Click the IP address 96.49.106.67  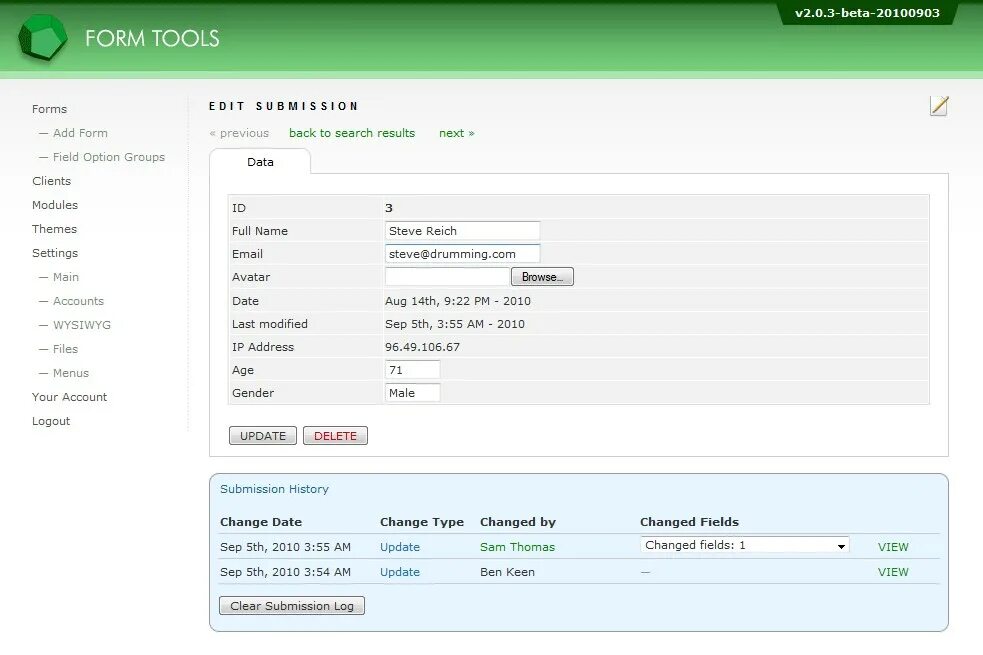423,347
